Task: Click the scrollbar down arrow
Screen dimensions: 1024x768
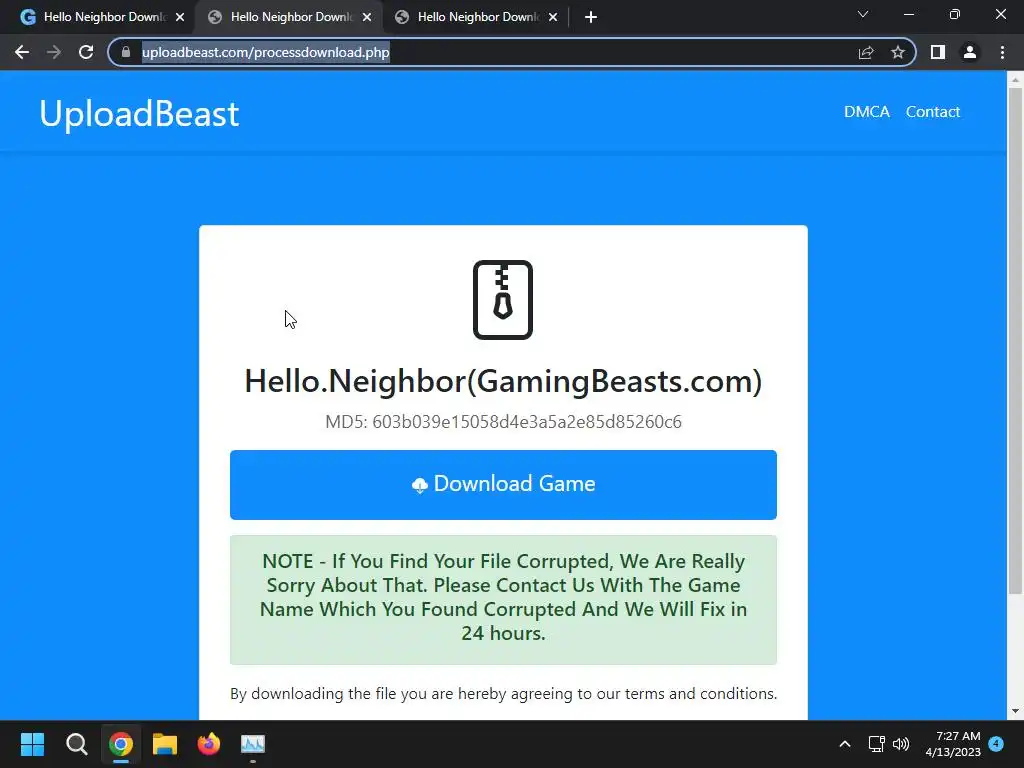Action: [x=1015, y=711]
